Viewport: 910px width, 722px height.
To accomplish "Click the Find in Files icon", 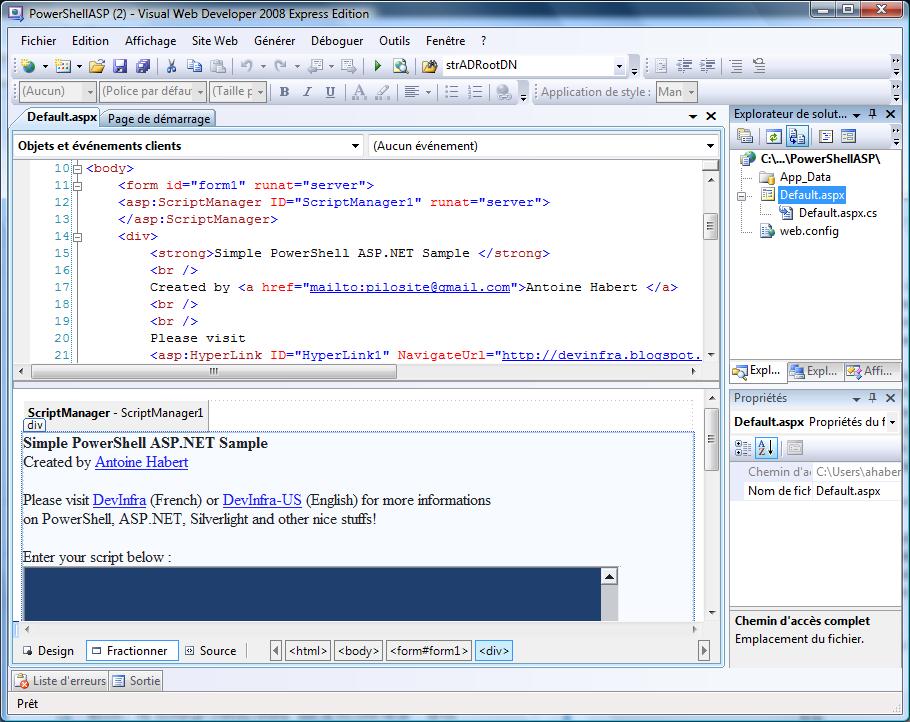I will (x=429, y=66).
